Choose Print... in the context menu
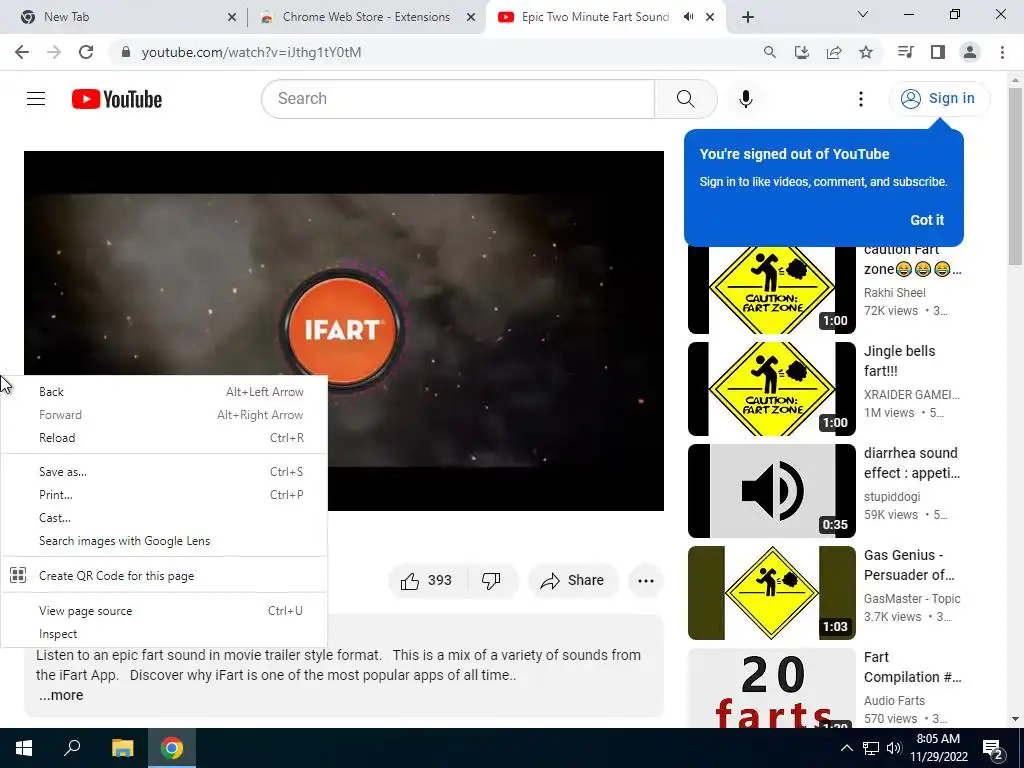The image size is (1024, 768). 164,495
